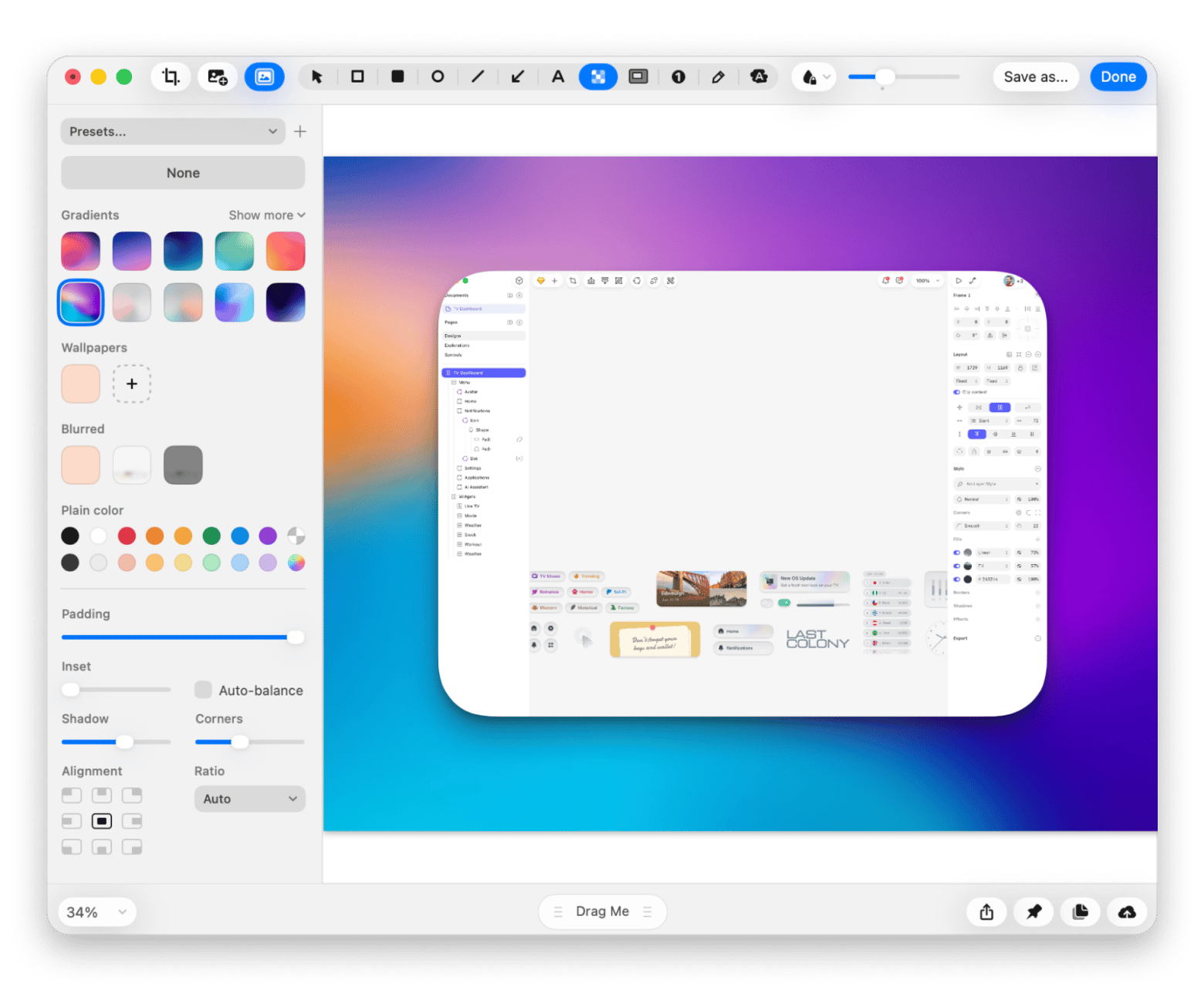Select the arrow pointer tool
This screenshot has height=997, width=1204.
click(x=317, y=77)
